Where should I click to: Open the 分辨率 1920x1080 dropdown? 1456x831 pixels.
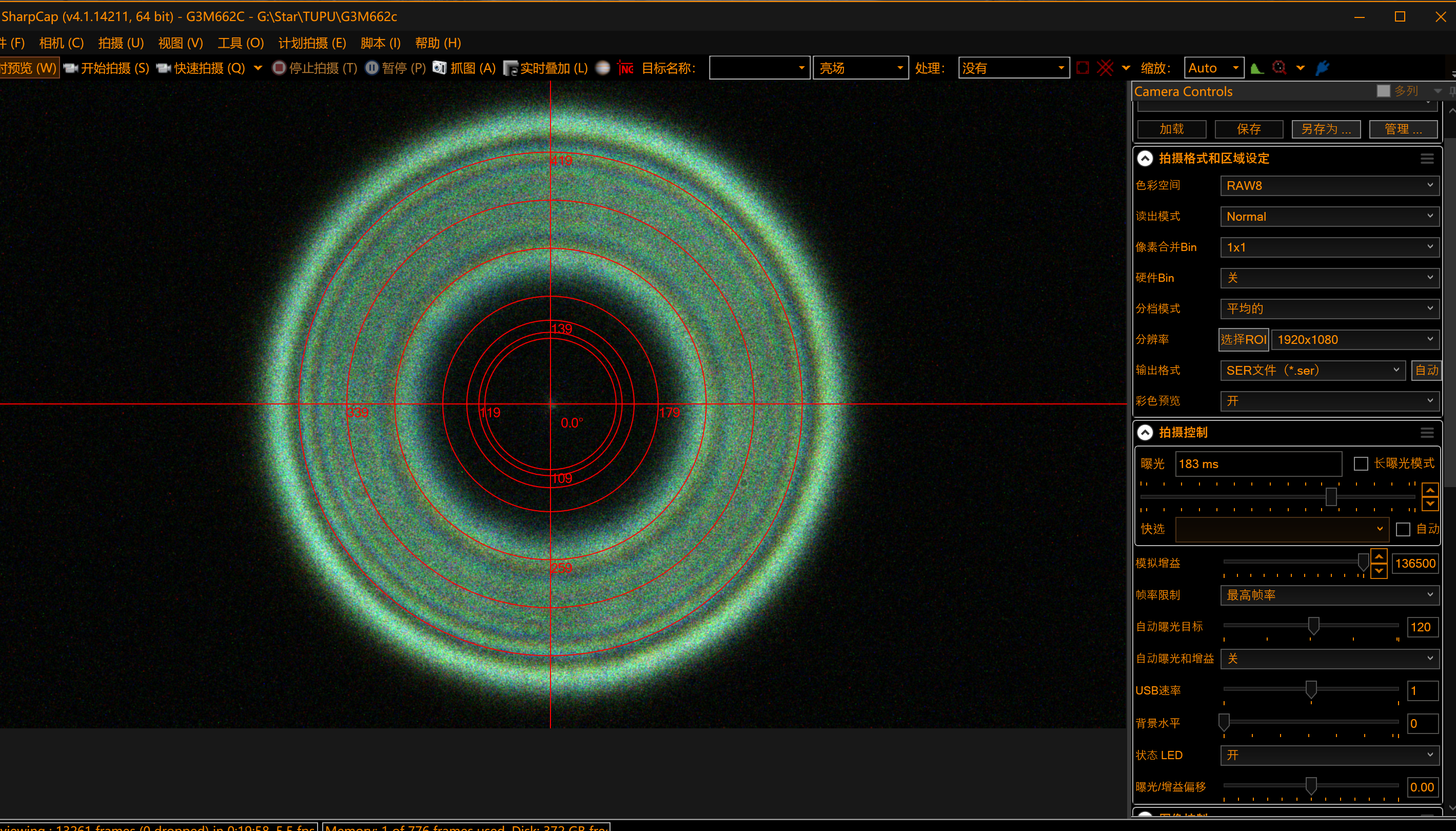coord(1355,340)
